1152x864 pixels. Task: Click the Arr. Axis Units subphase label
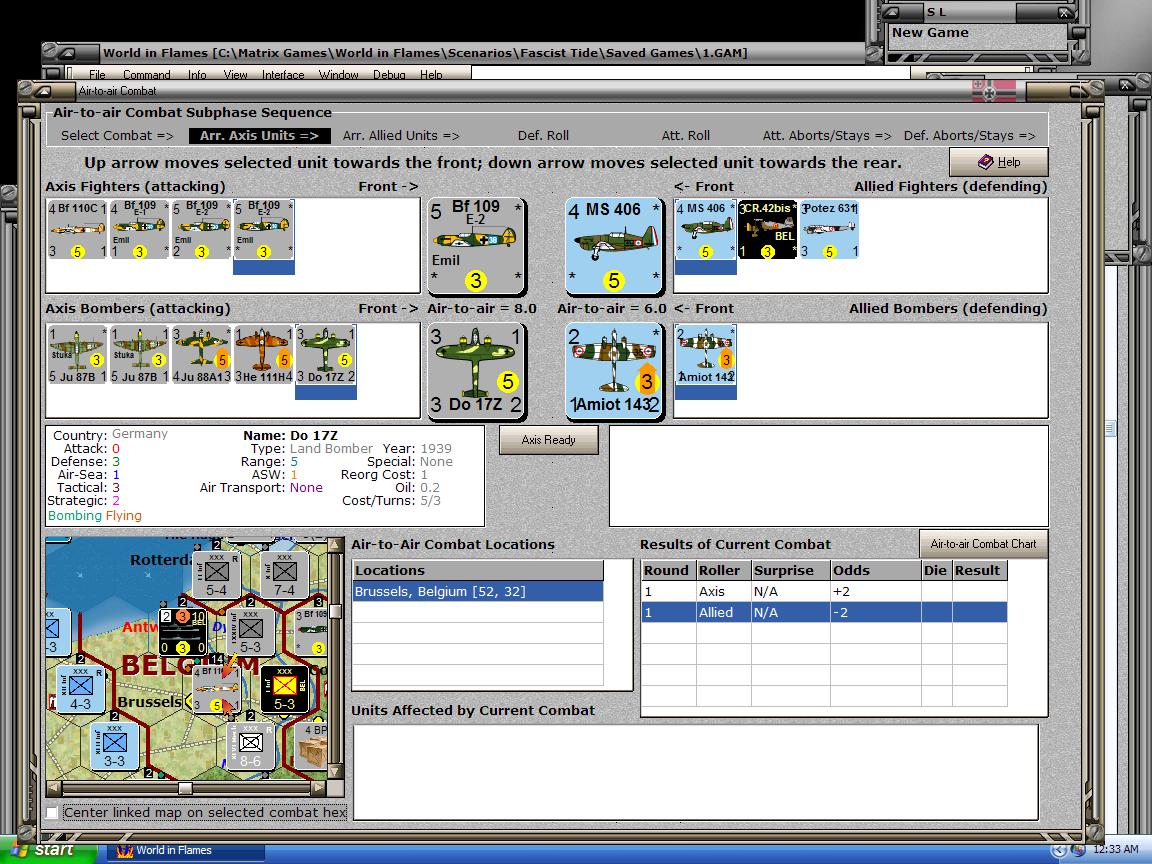(259, 136)
